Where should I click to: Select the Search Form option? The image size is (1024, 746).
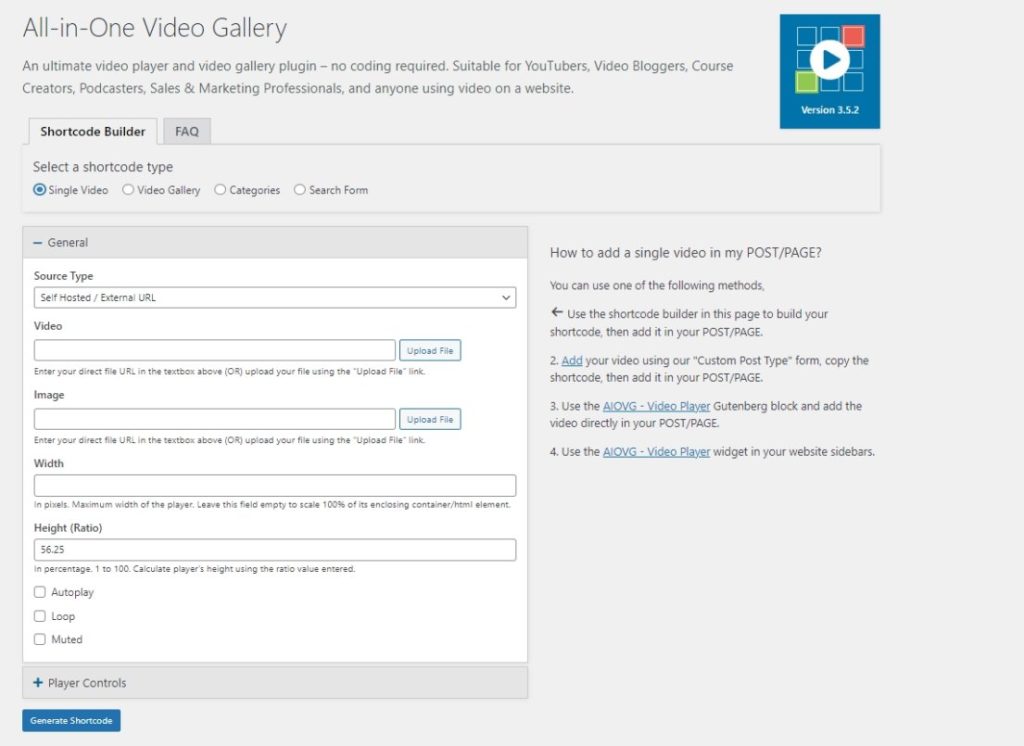pyautogui.click(x=299, y=189)
